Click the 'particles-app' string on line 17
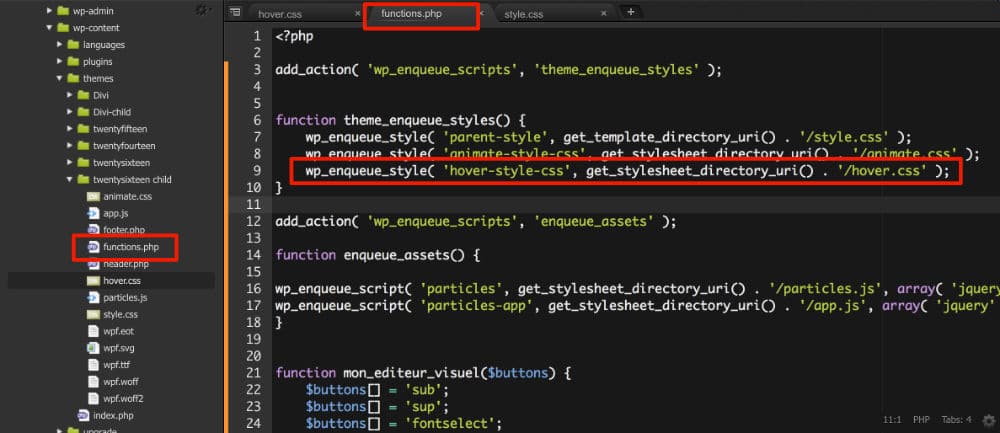This screenshot has height=433, width=1000. pyautogui.click(x=474, y=305)
